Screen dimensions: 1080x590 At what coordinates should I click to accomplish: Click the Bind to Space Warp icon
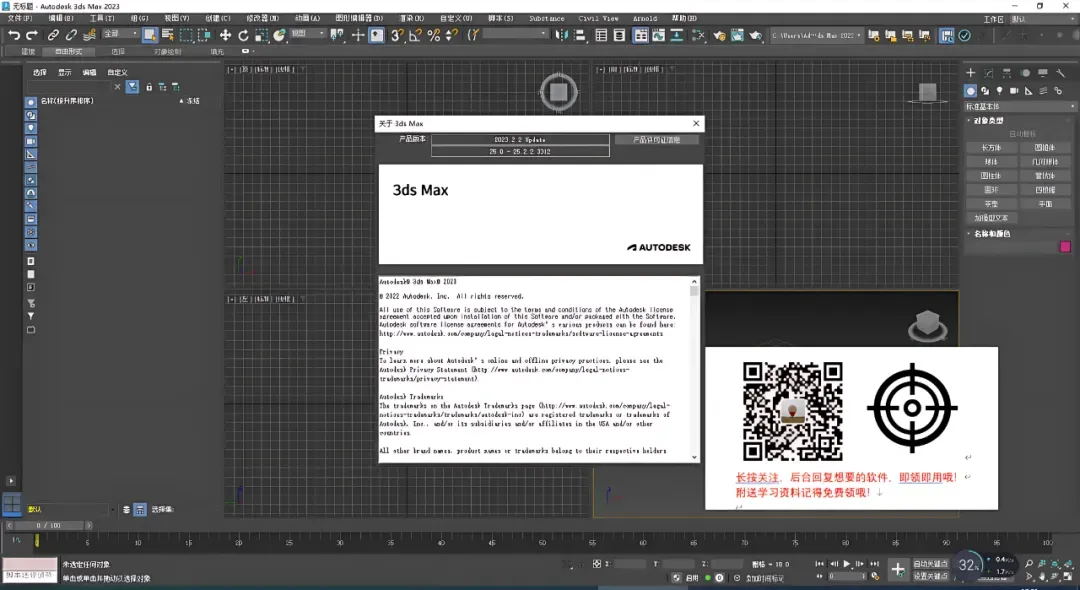[x=89, y=35]
